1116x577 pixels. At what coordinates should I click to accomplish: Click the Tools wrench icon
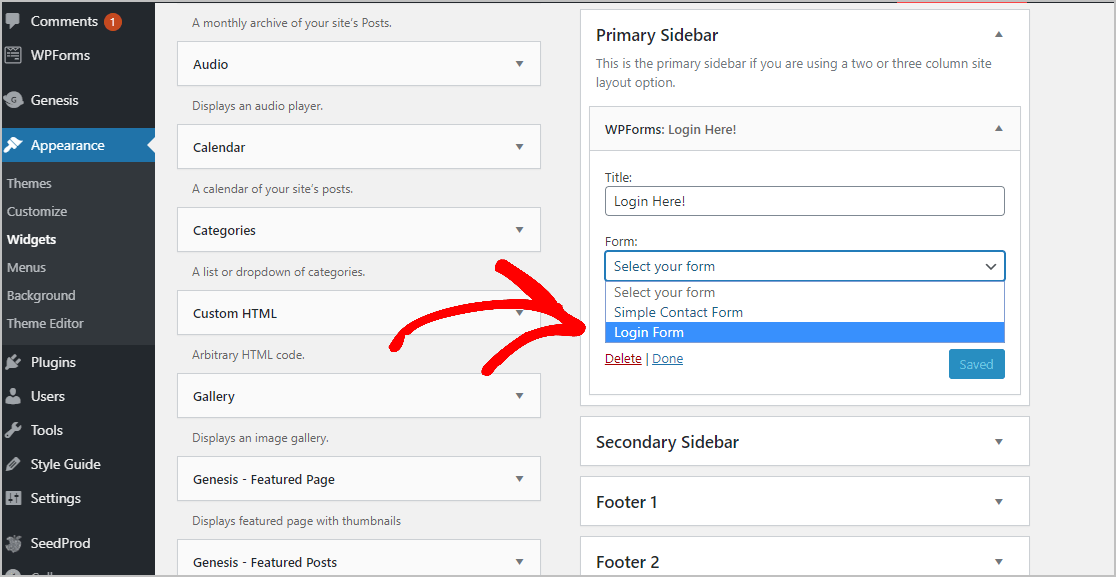click(x=13, y=430)
